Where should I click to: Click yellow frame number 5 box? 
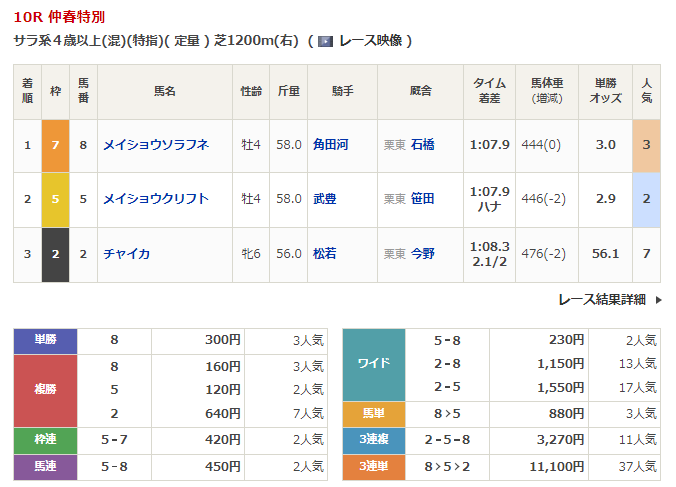point(56,199)
